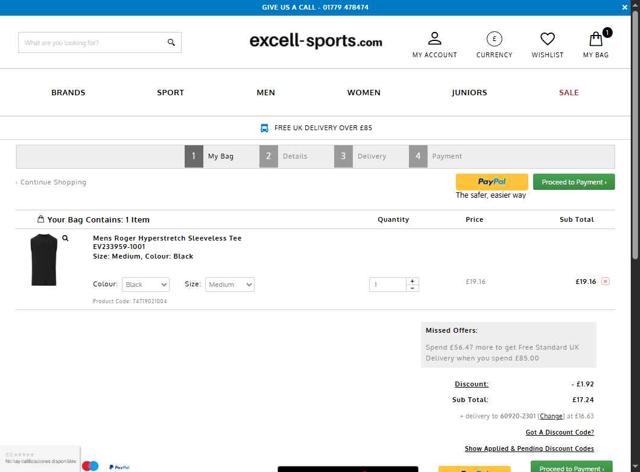Click Change delivery destination link
Screen dimensions: 640x472
pos(551,416)
